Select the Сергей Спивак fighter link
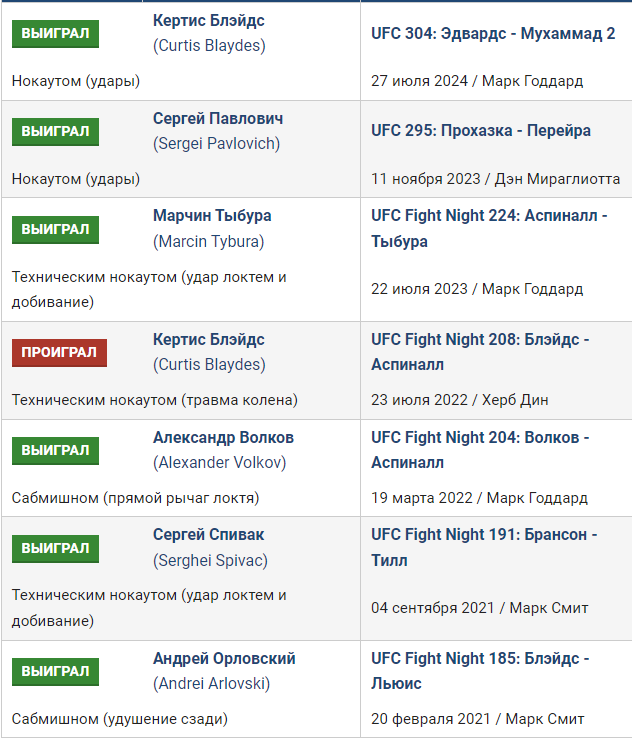The width and height of the screenshot is (632, 738). click(208, 535)
